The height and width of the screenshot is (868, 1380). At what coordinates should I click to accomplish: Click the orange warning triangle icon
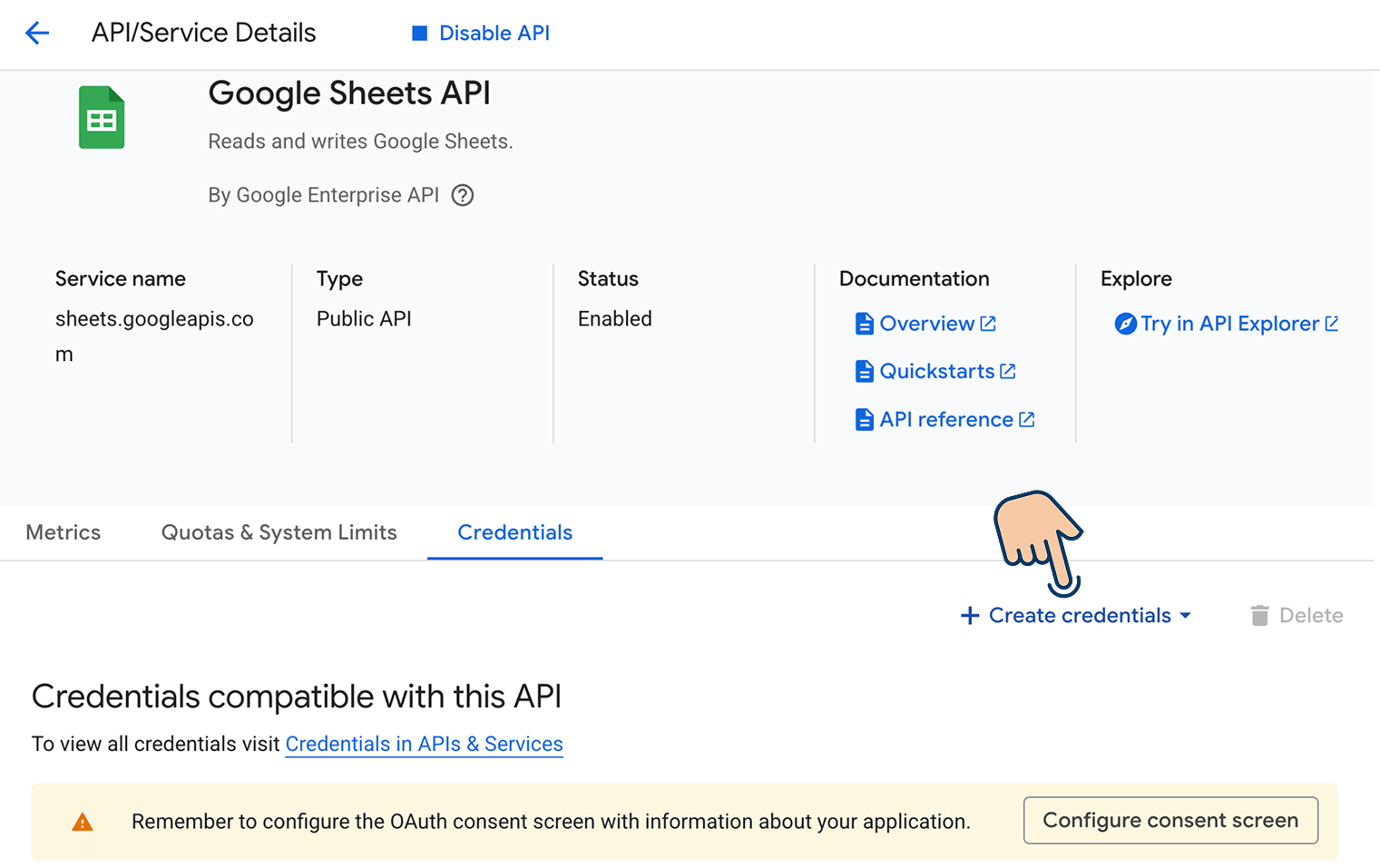point(83,822)
